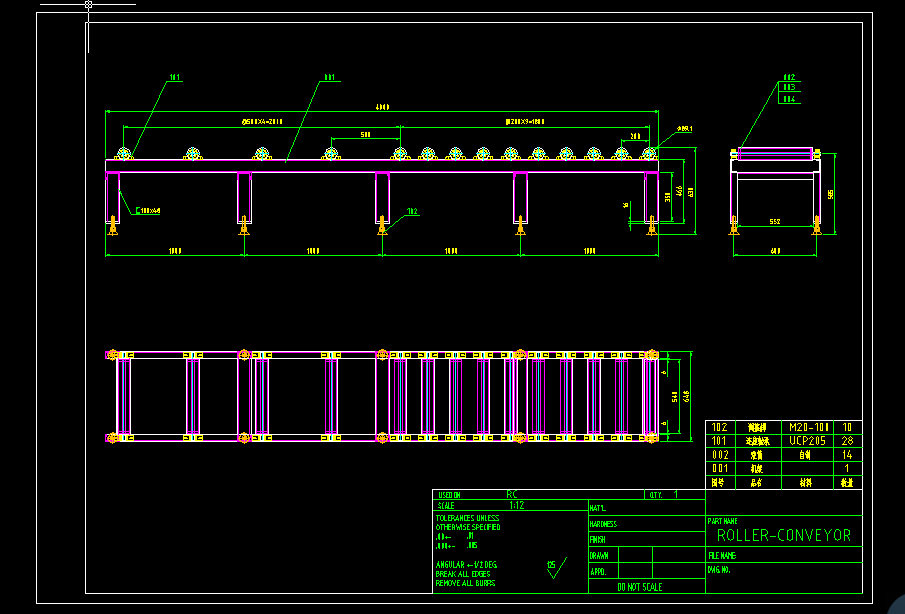Click the QTY value 1 in title block
Viewport: 905px width, 614px height.
(x=675, y=494)
